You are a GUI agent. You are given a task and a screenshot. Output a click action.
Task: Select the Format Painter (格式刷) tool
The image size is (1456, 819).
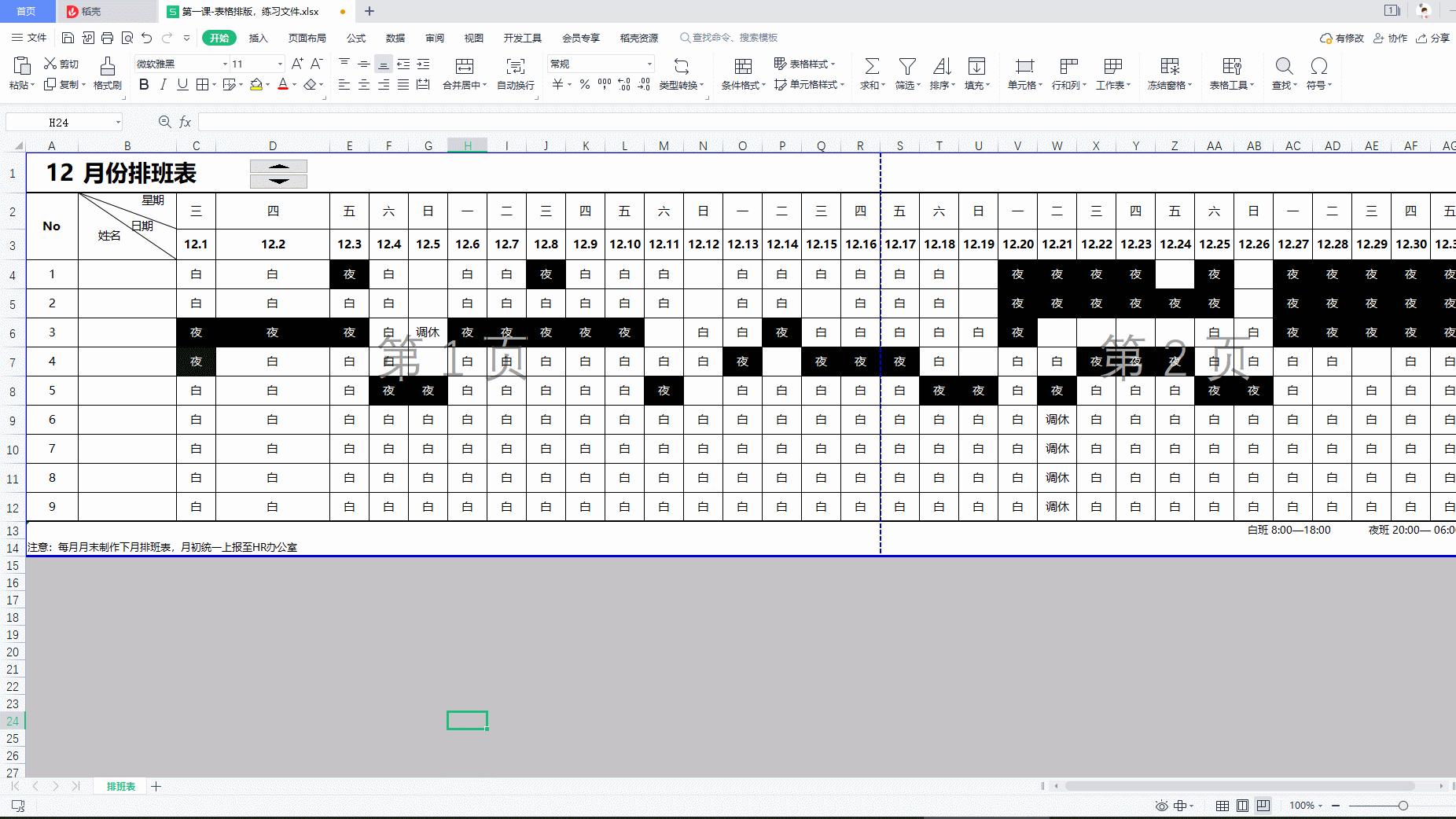[108, 73]
